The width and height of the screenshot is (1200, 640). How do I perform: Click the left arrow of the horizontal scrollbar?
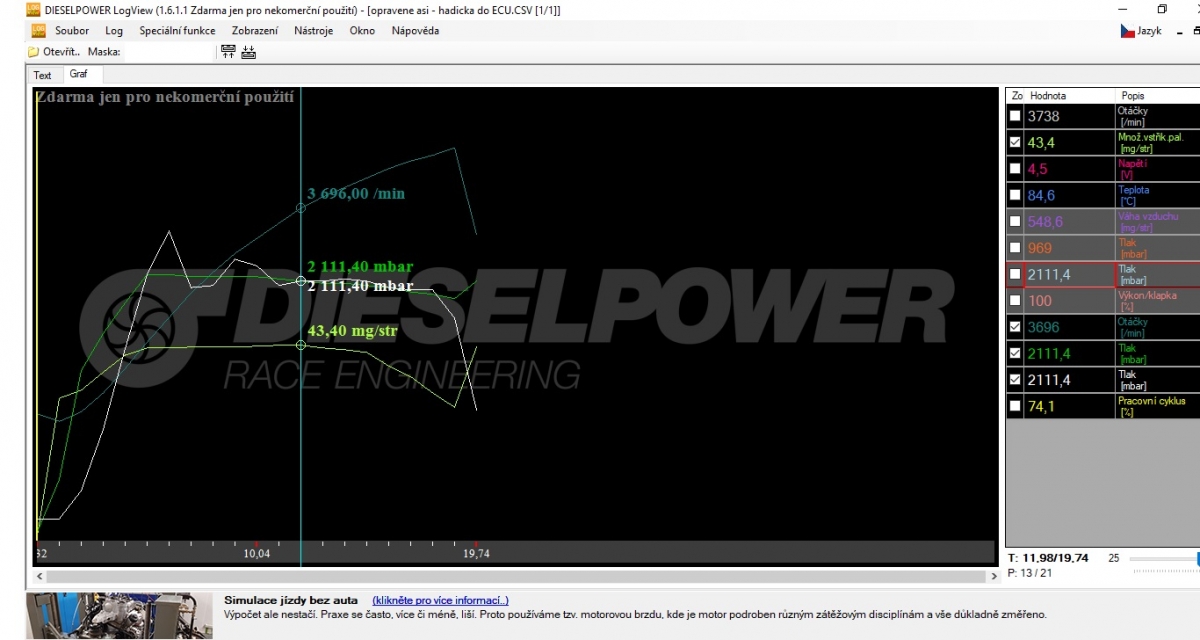(x=39, y=577)
